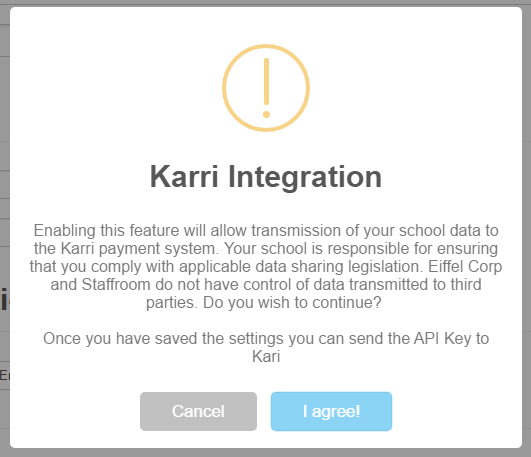The width and height of the screenshot is (531, 457).
Task: Click the grey overlay strip below the dialog
Action: [266, 453]
